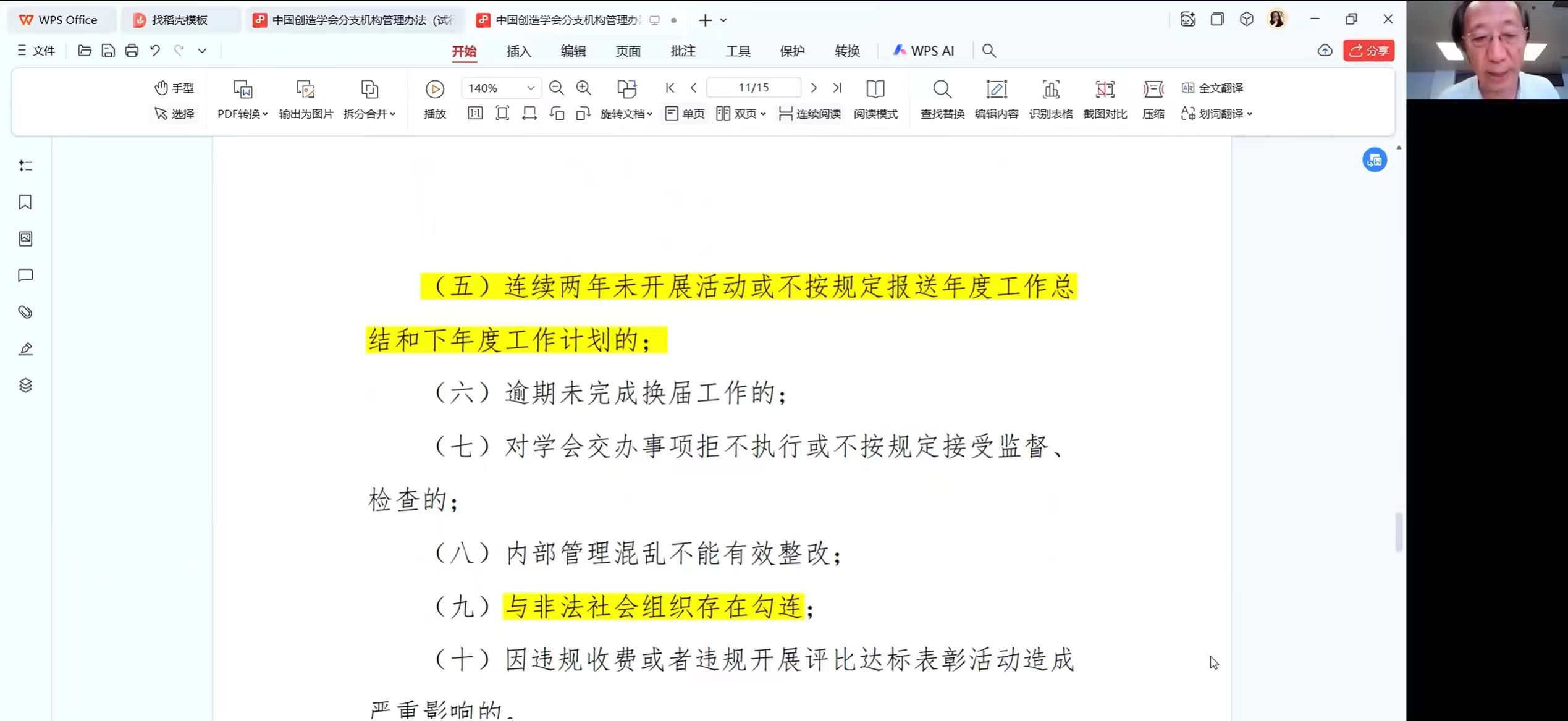The width and height of the screenshot is (1568, 721).
Task: Expand the 旋转文档 rotate dropdown
Action: coord(626,114)
